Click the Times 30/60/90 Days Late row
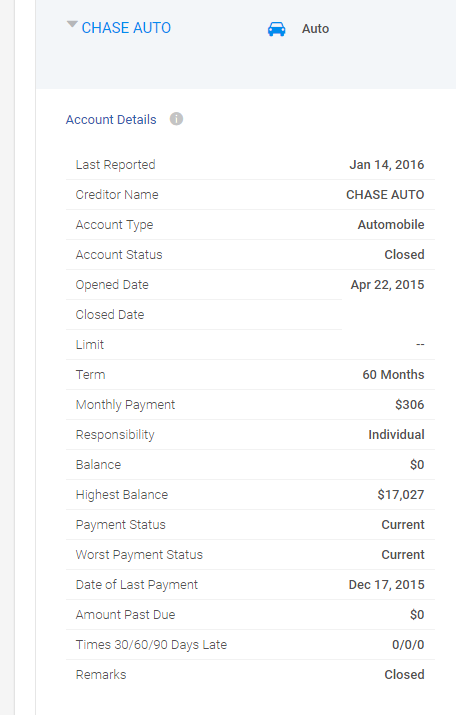456x715 pixels. click(x=250, y=645)
